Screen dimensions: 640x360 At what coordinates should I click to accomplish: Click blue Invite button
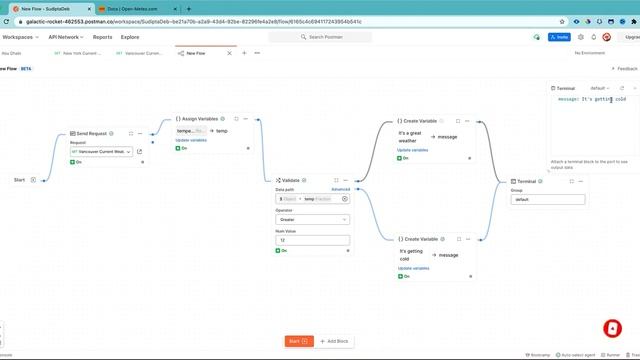559,37
